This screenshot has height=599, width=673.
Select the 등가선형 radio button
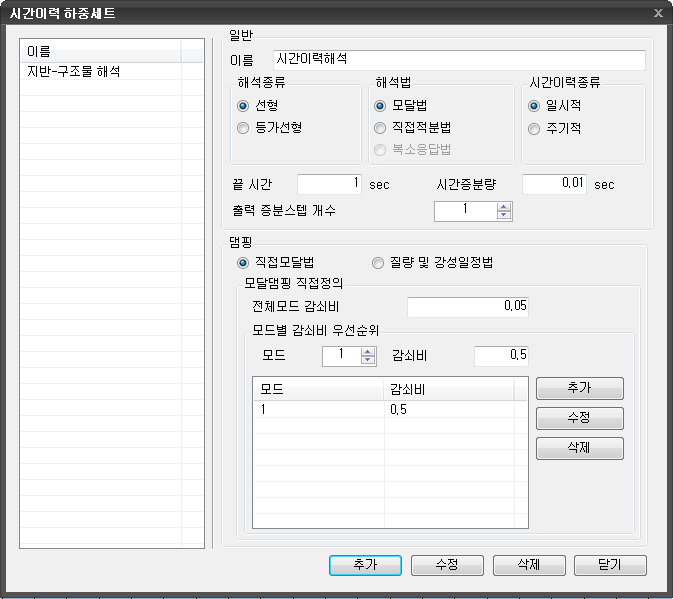coord(243,128)
